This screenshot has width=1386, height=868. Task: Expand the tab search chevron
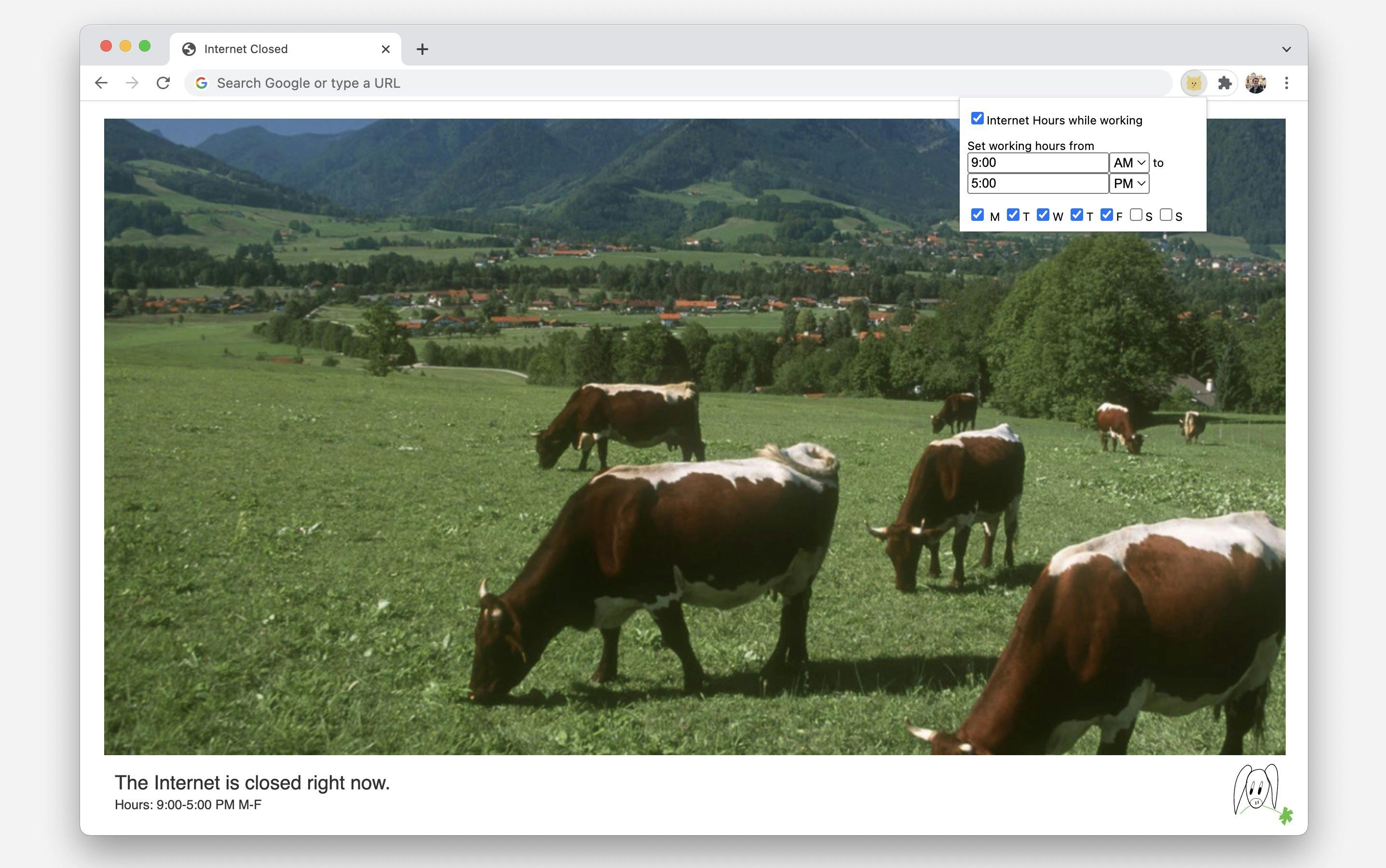1287,49
